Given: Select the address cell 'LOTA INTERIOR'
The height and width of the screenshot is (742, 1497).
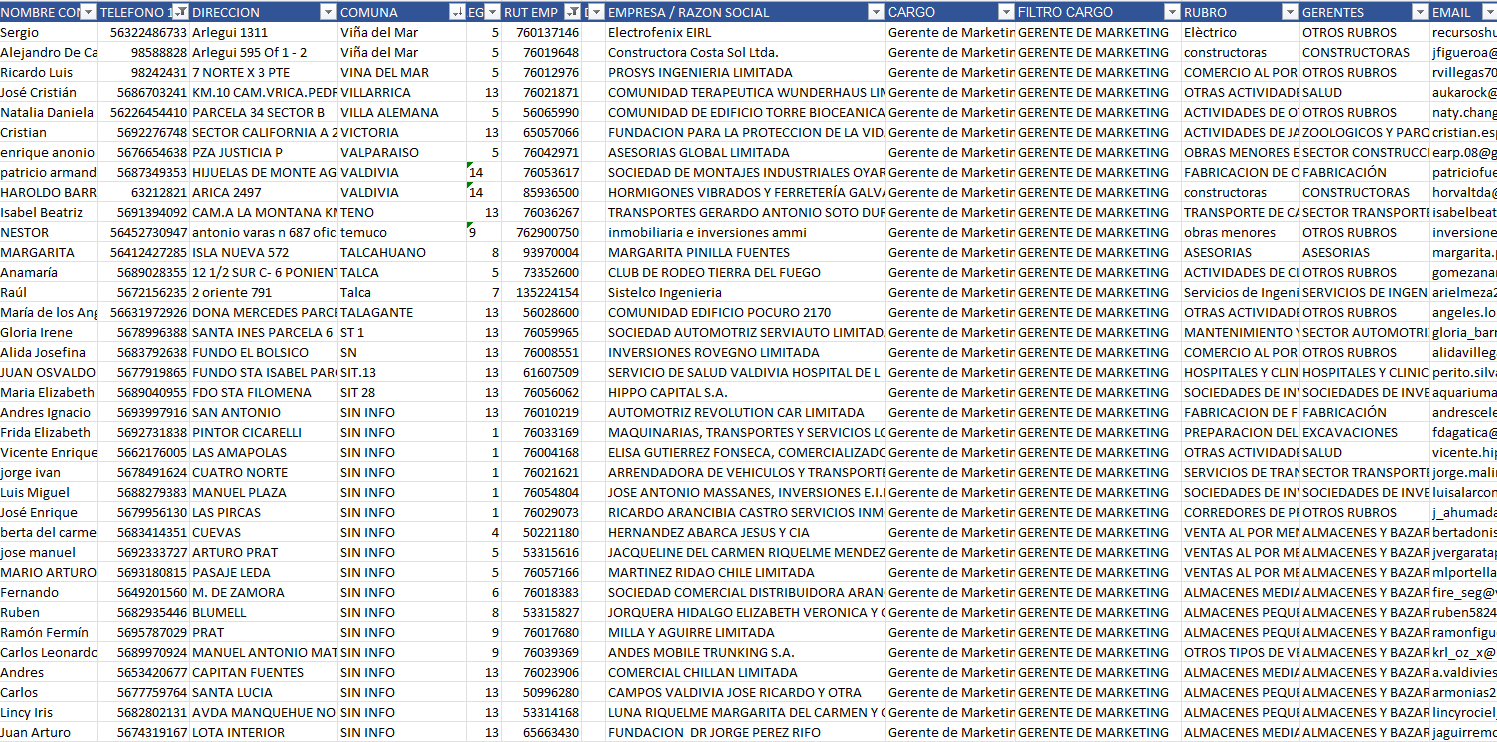Looking at the screenshot, I should click(x=264, y=732).
